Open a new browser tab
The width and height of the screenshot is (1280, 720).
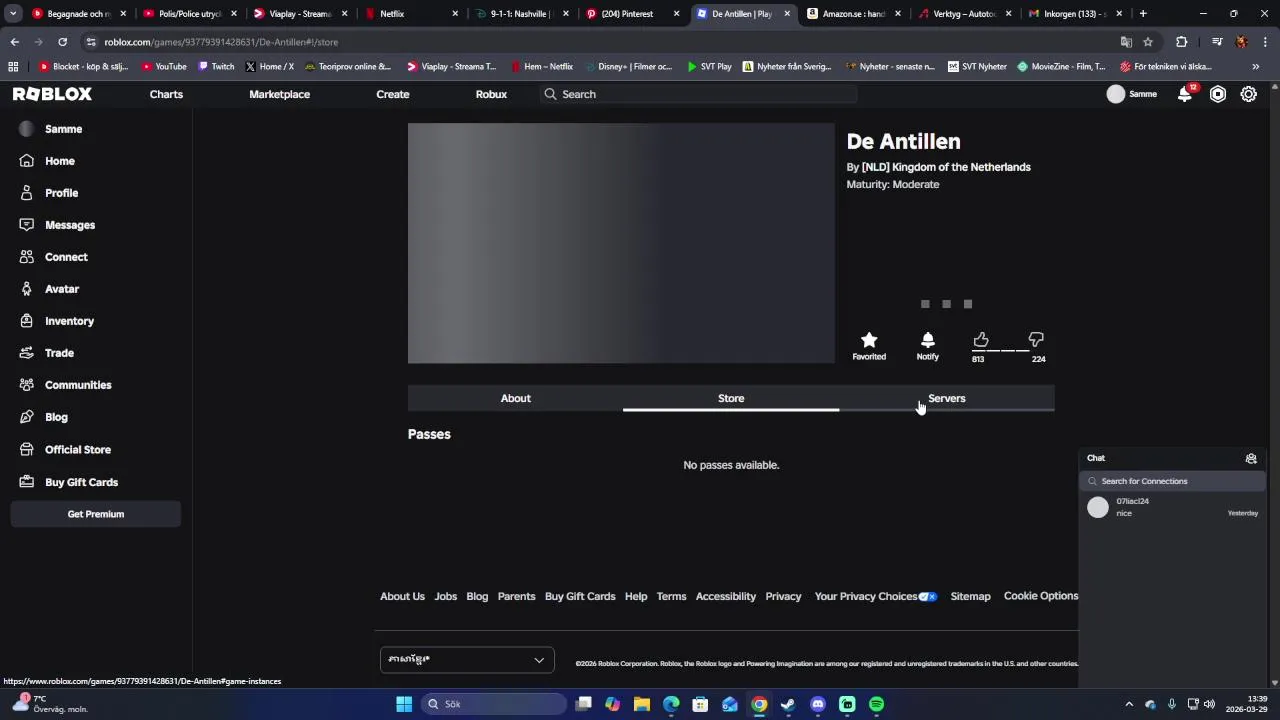click(x=1143, y=14)
